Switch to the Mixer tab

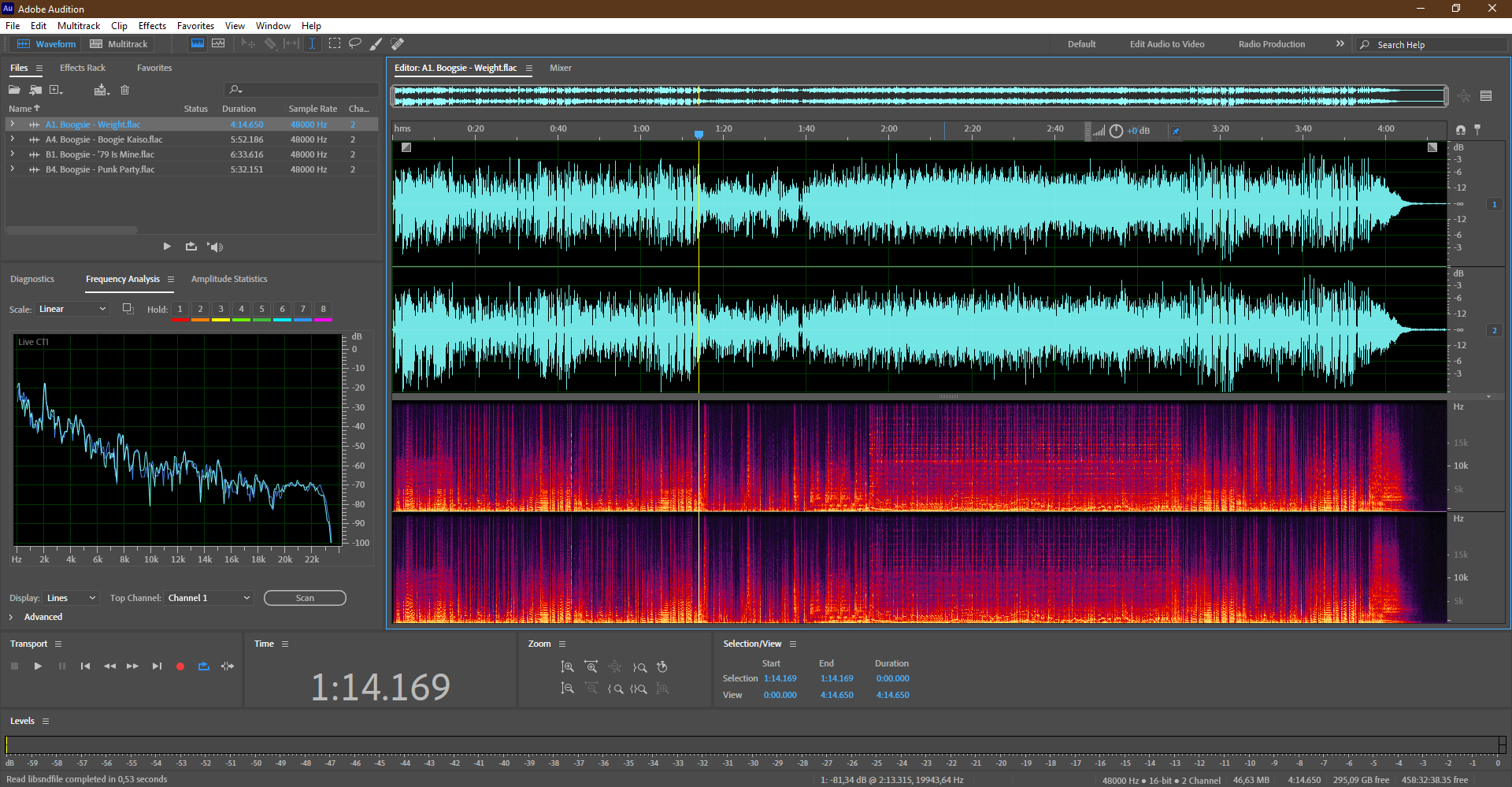(x=561, y=68)
